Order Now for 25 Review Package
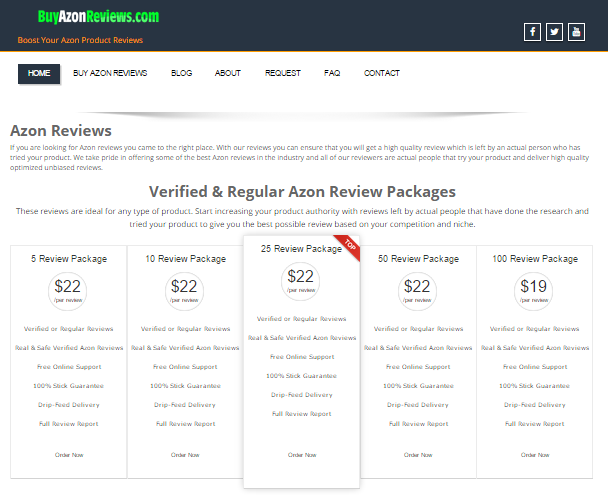This screenshot has width=608, height=496. tap(302, 455)
